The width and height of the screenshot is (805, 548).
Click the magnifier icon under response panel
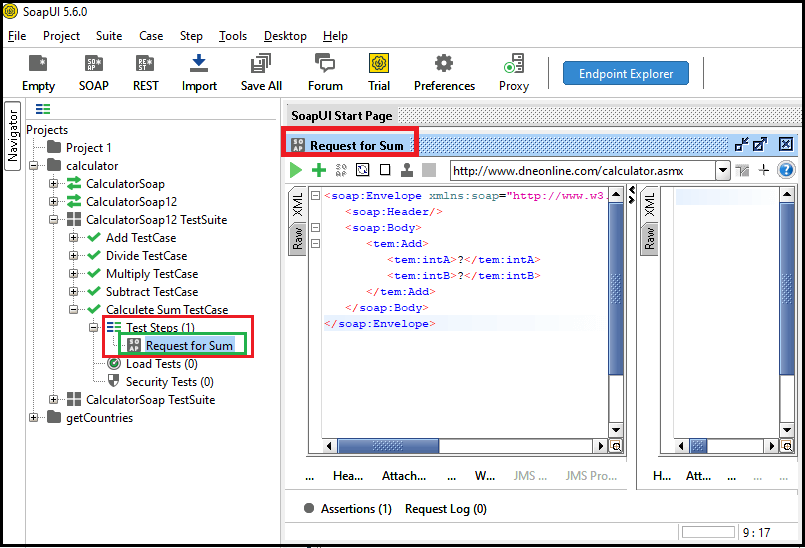(x=787, y=446)
